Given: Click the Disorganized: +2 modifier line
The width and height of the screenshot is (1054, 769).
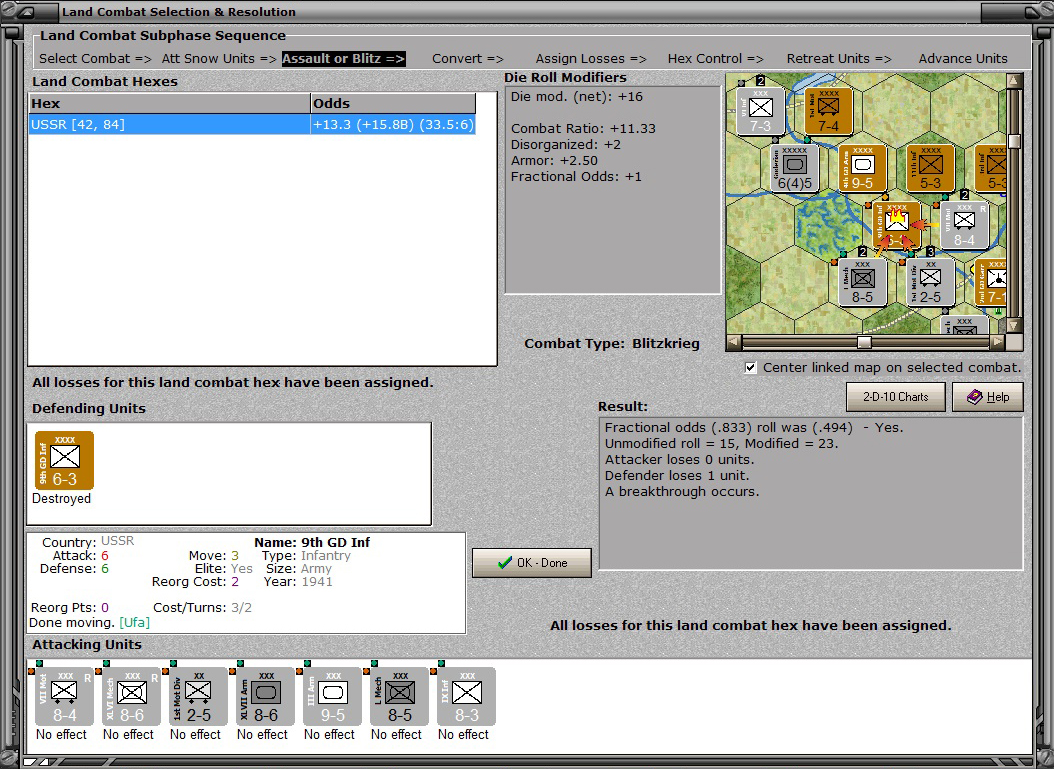Looking at the screenshot, I should pos(566,145).
